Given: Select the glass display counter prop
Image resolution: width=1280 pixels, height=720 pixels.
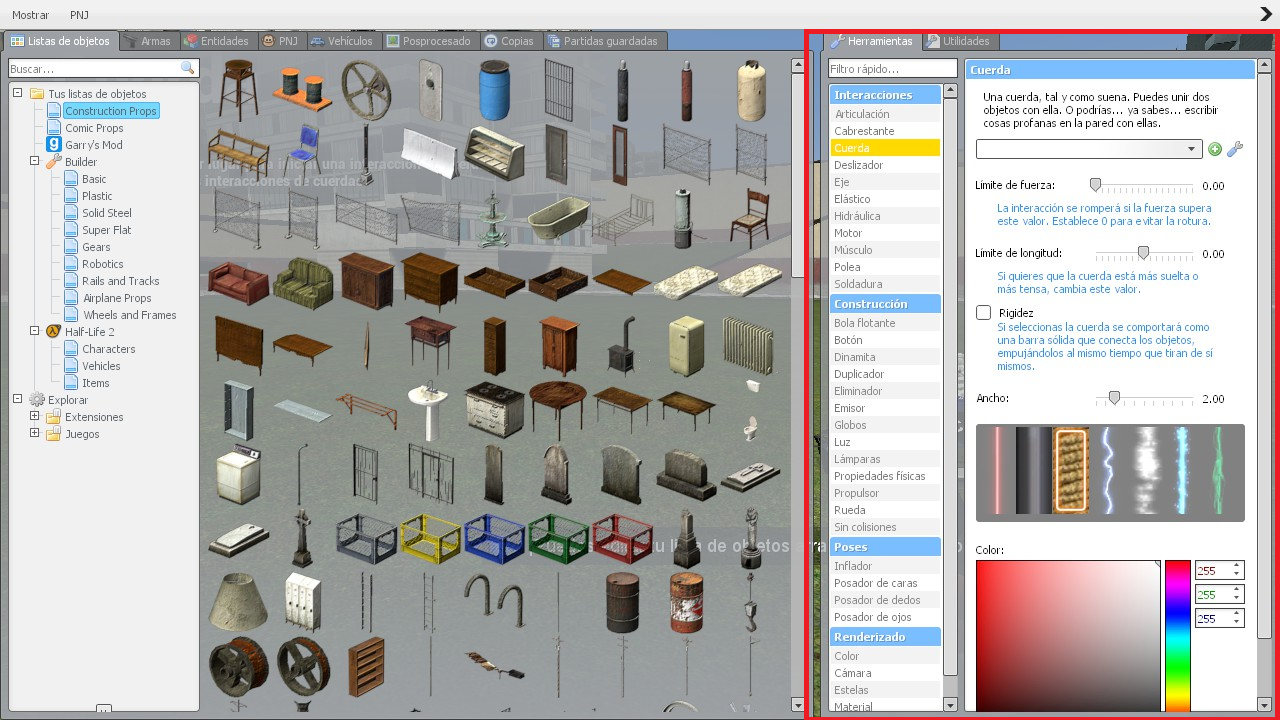Looking at the screenshot, I should (494, 152).
